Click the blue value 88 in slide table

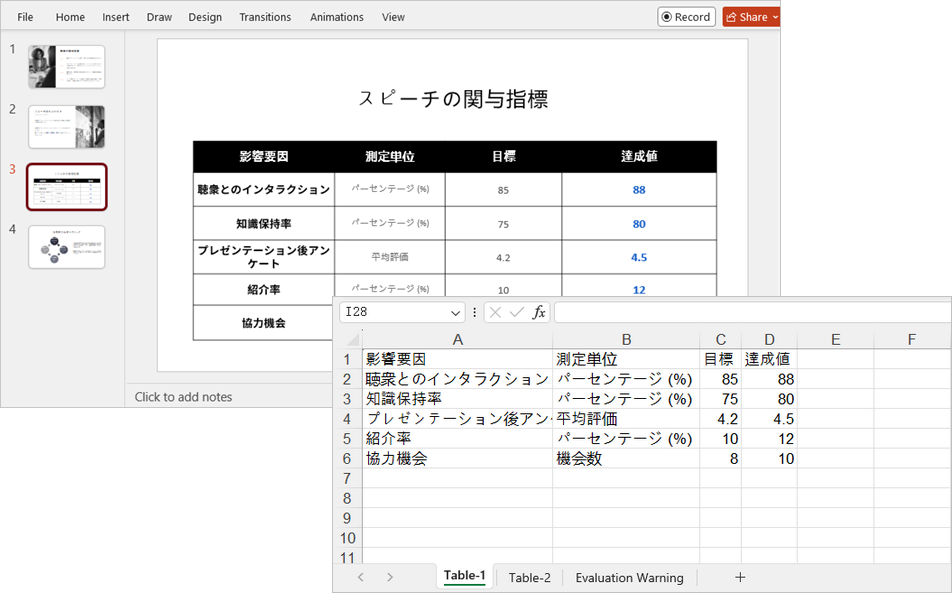point(639,190)
